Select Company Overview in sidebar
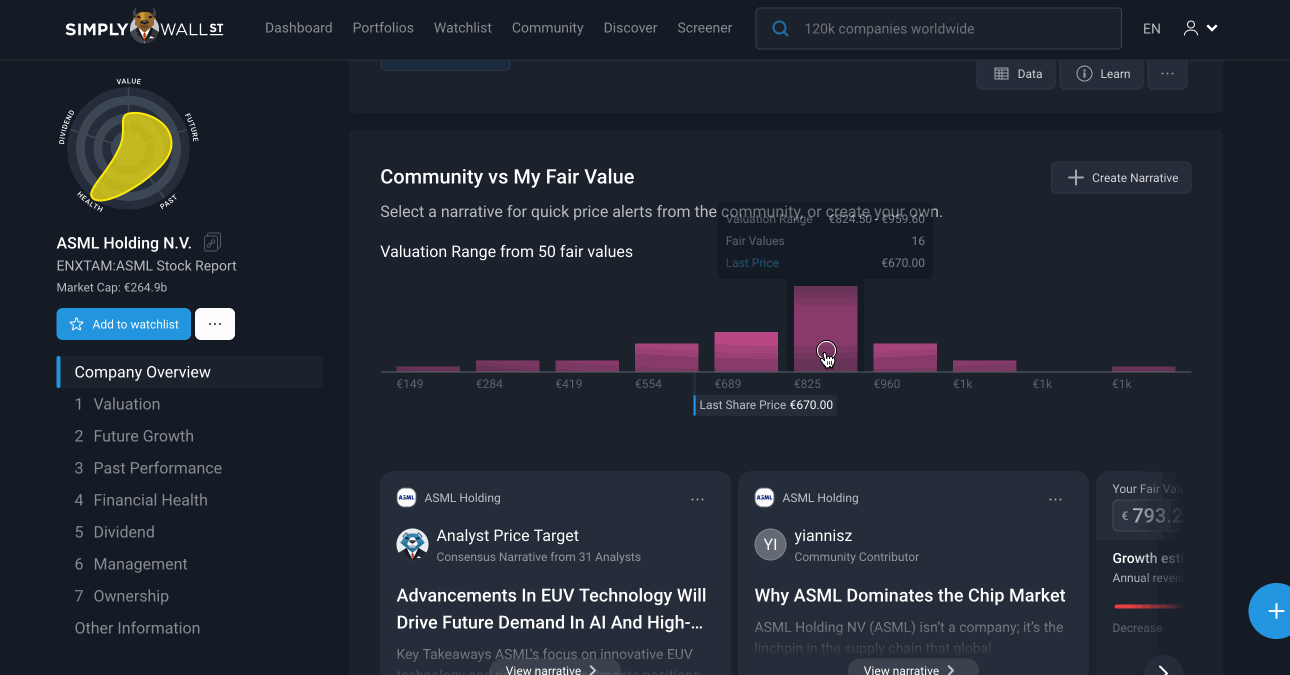Image resolution: width=1290 pixels, height=675 pixels. (x=190, y=372)
